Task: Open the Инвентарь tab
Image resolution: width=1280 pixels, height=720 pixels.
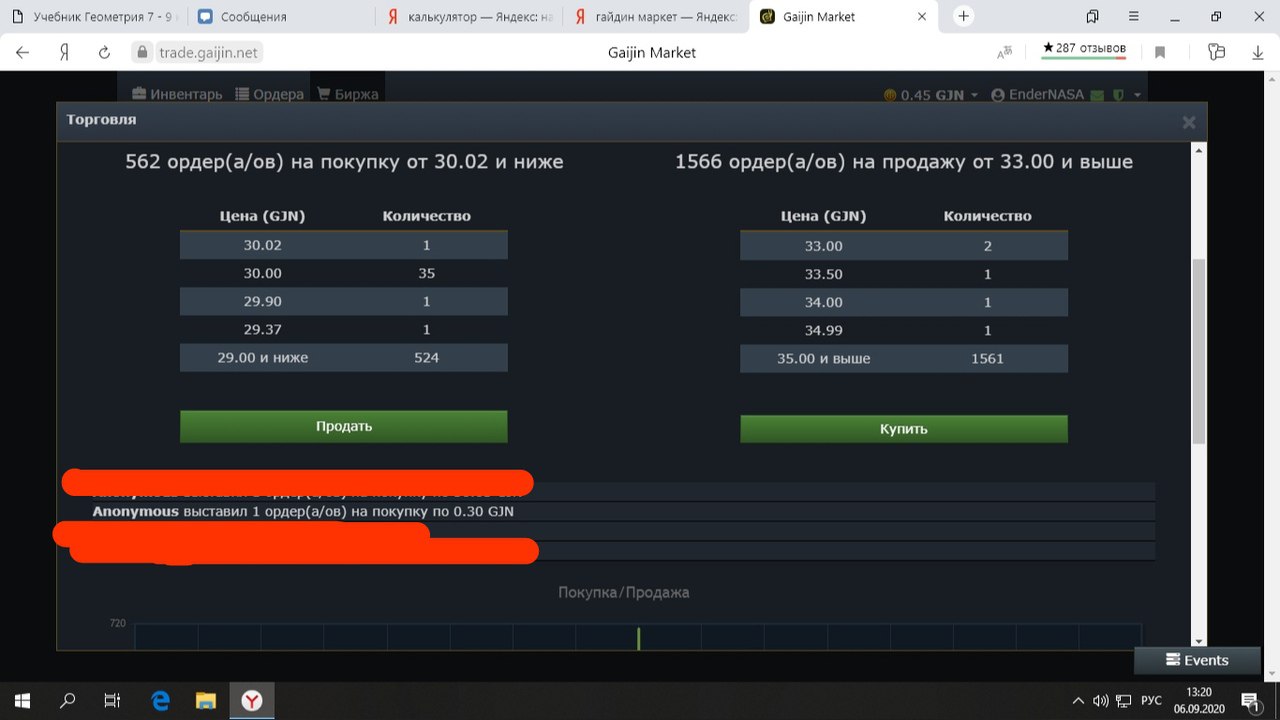Action: (x=177, y=94)
